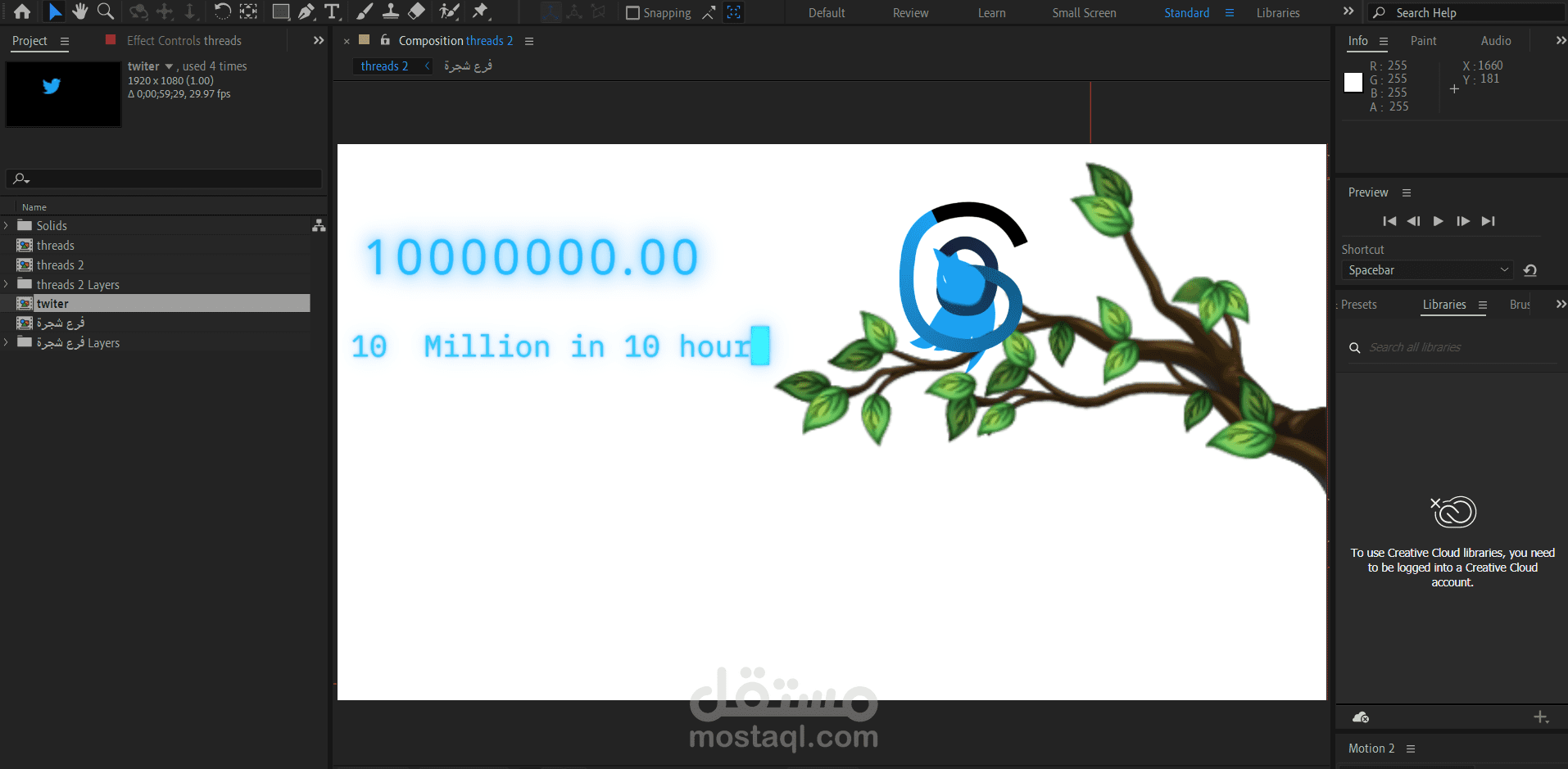Image resolution: width=1568 pixels, height=769 pixels.
Task: Show hidden tabs next to Audio panel
Action: 1561,40
